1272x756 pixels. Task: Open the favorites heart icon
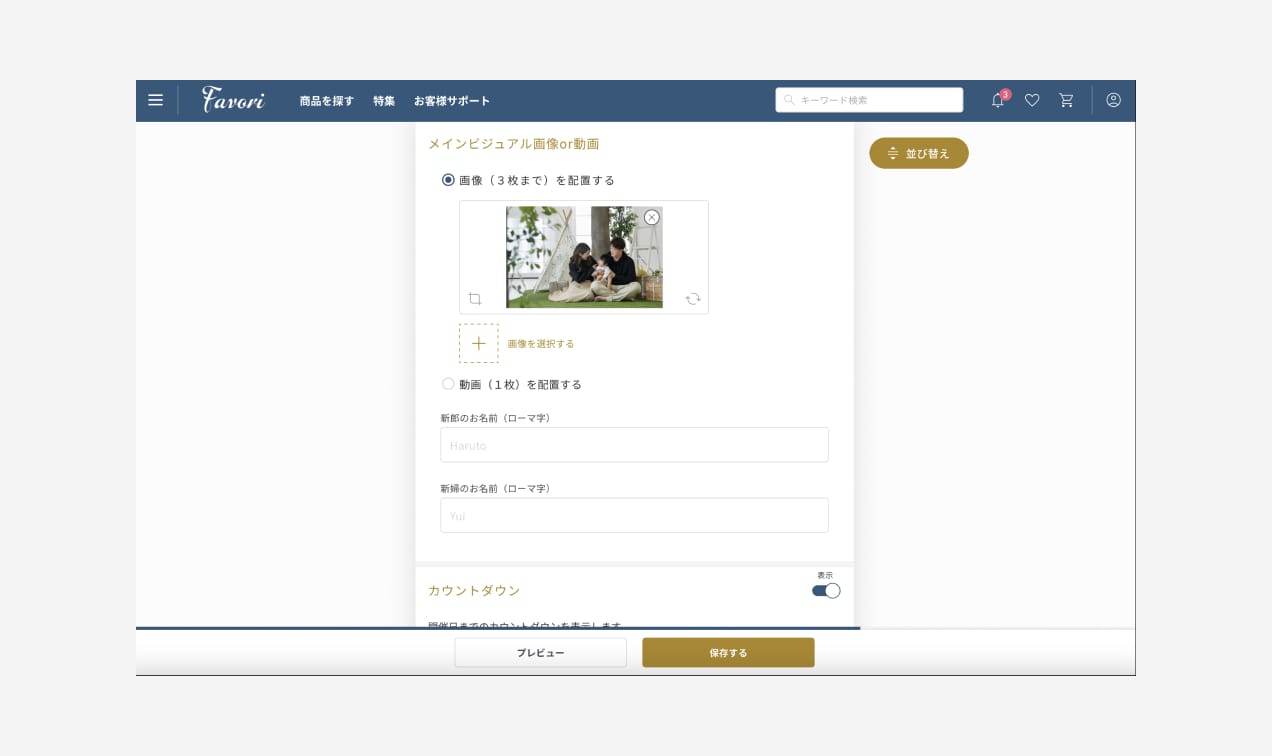coord(1032,100)
